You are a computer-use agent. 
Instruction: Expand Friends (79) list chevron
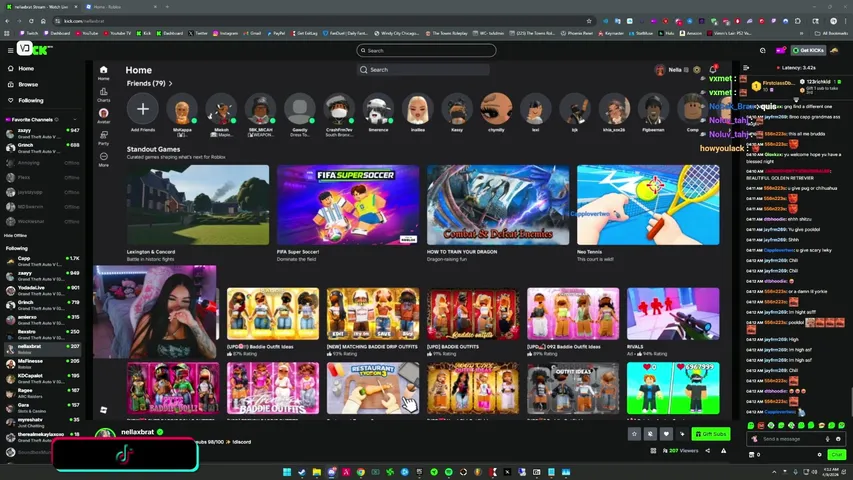click(170, 83)
